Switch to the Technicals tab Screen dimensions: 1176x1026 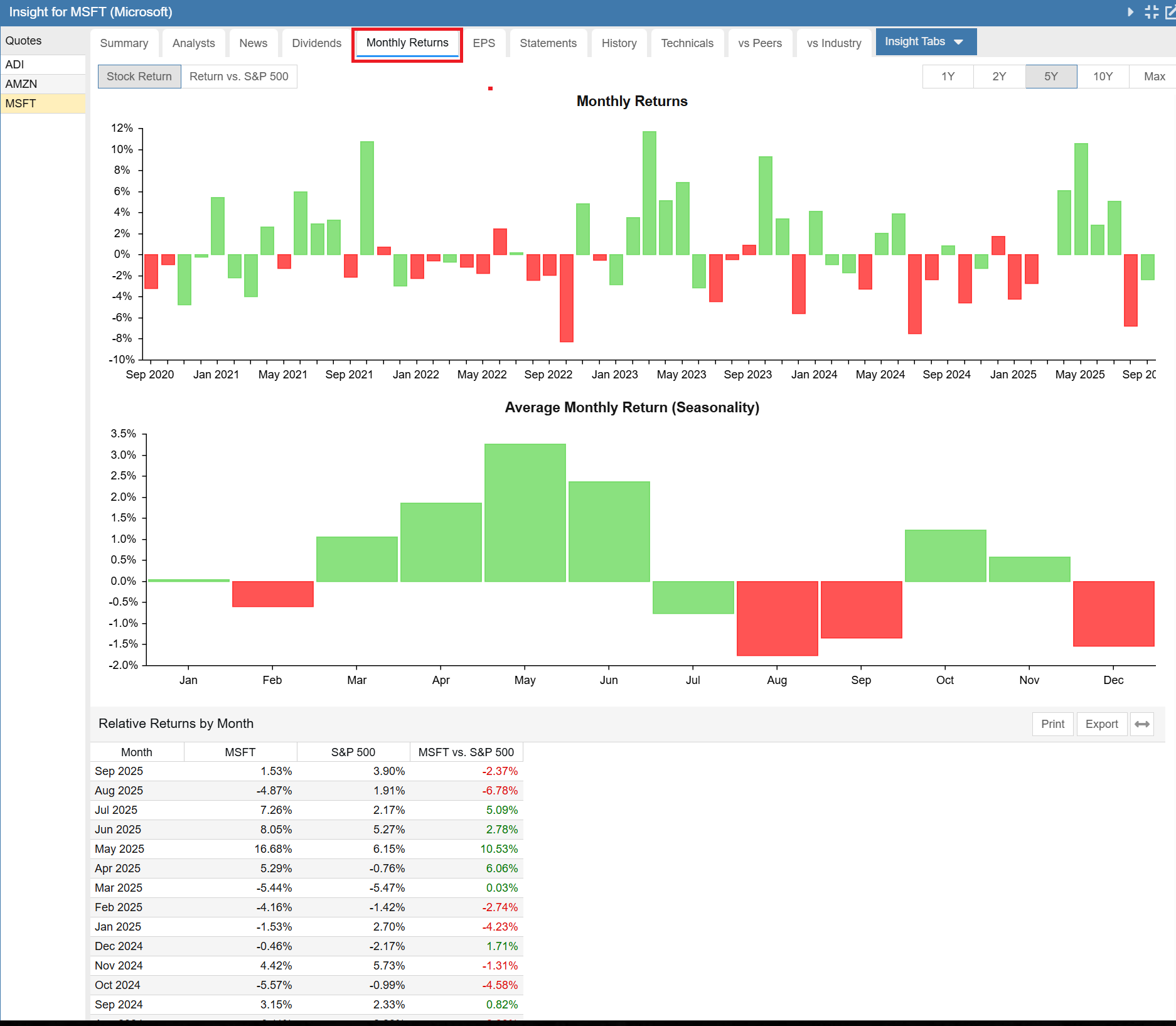point(687,43)
